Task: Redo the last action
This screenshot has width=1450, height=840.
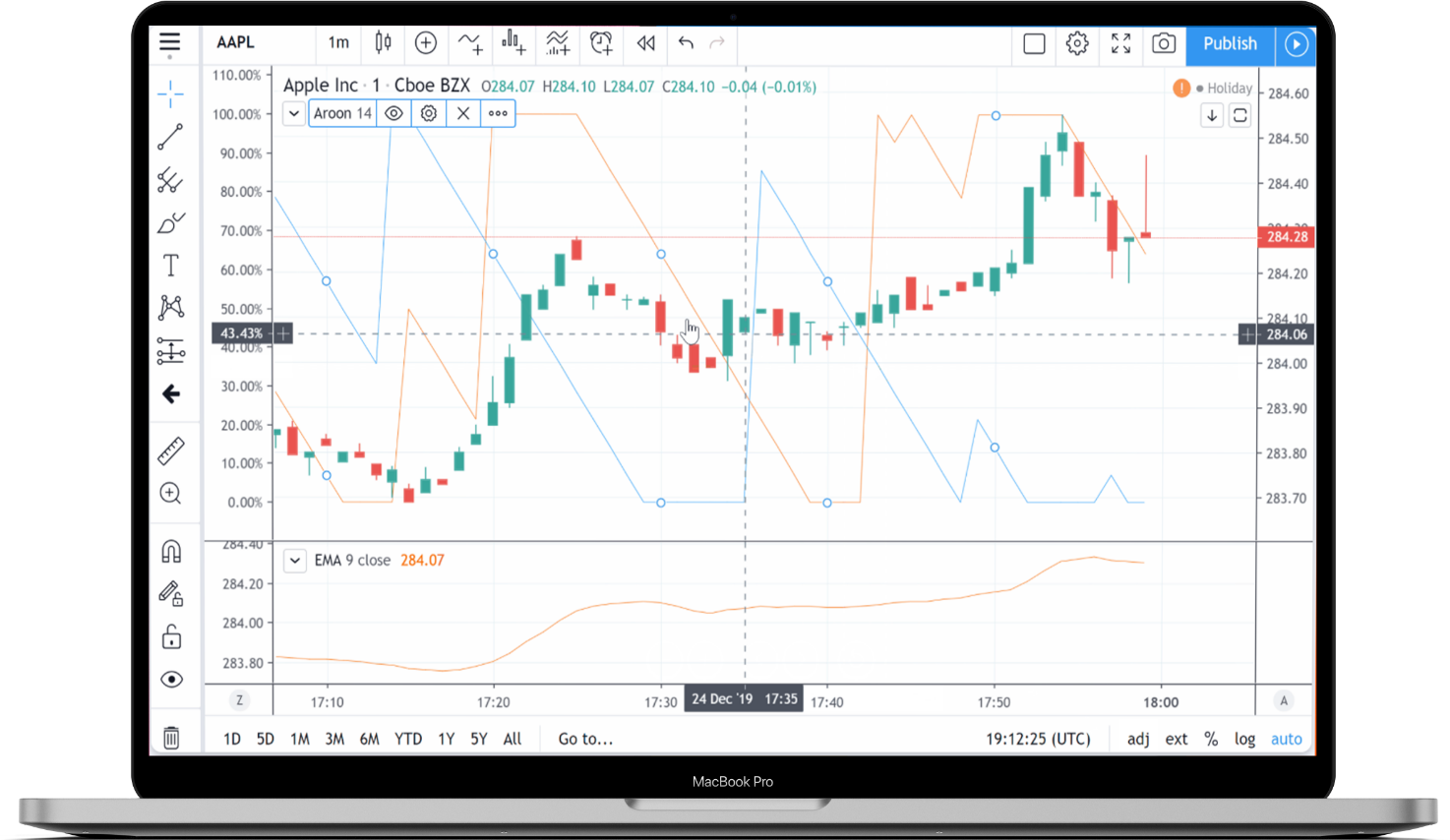Action: point(717,43)
